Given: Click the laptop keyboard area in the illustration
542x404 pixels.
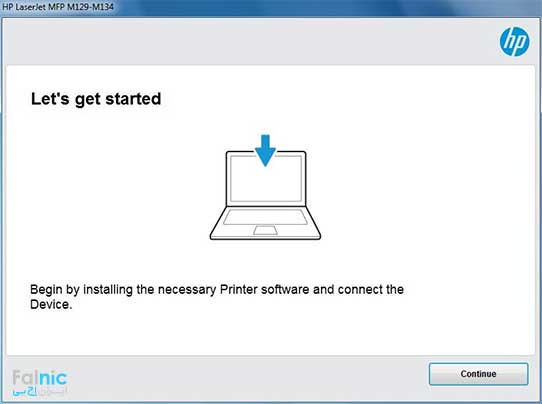Looking at the screenshot, I should [265, 217].
